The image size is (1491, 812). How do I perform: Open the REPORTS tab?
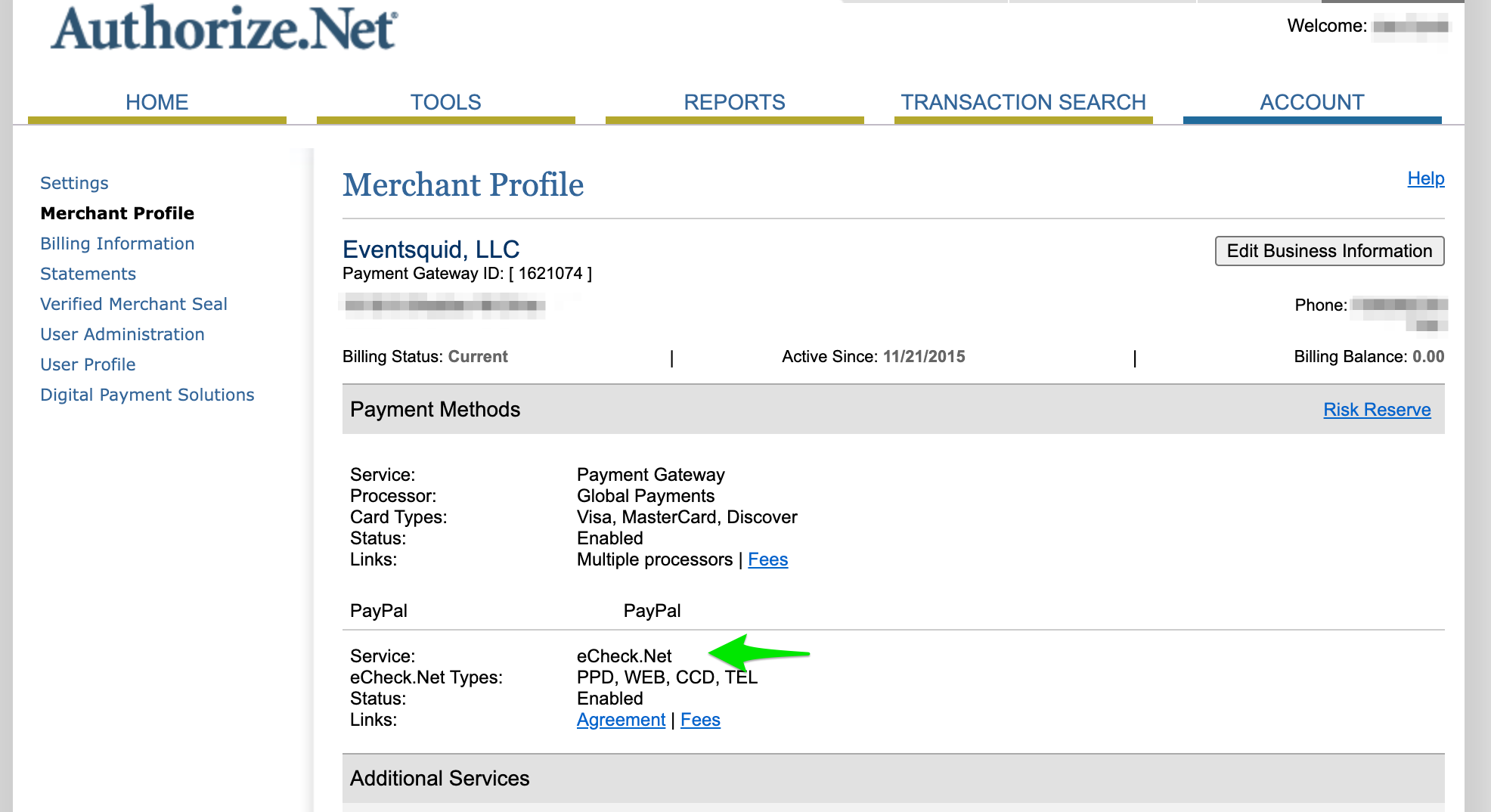[x=735, y=102]
